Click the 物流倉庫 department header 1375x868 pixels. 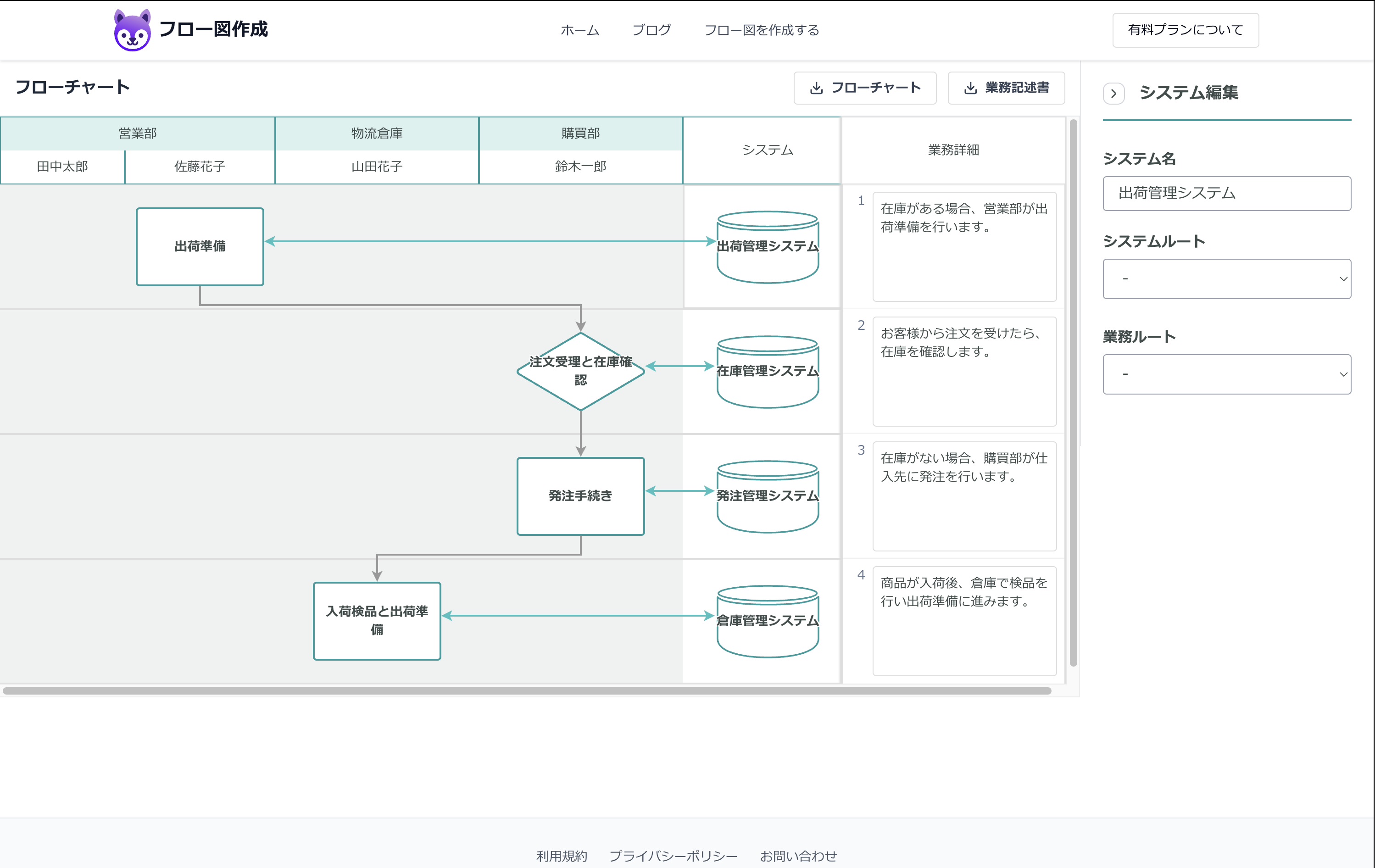pos(377,134)
